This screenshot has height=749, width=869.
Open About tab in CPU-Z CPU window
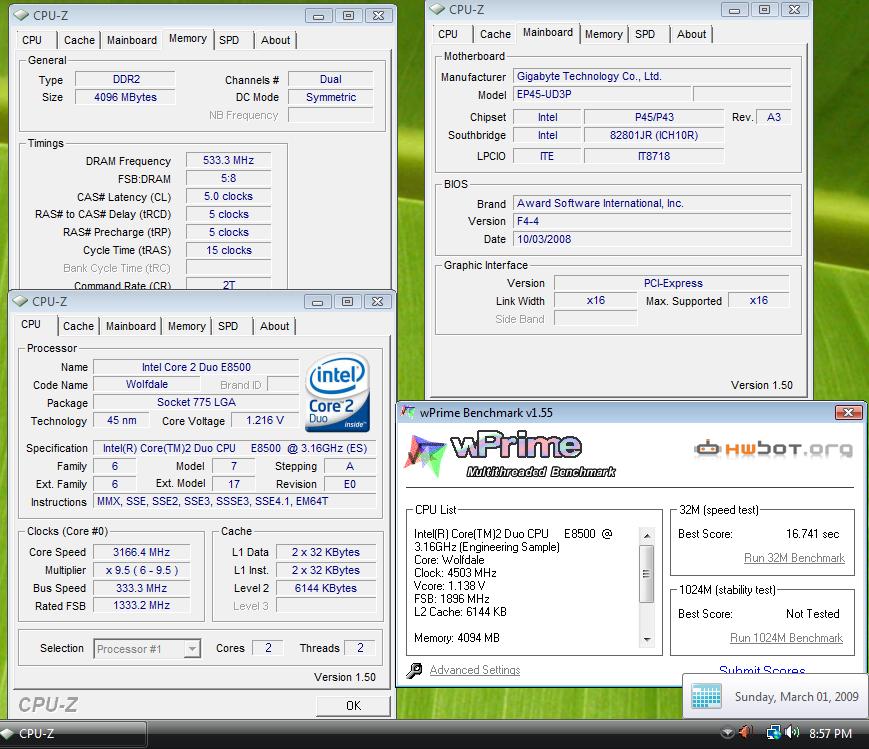point(274,326)
